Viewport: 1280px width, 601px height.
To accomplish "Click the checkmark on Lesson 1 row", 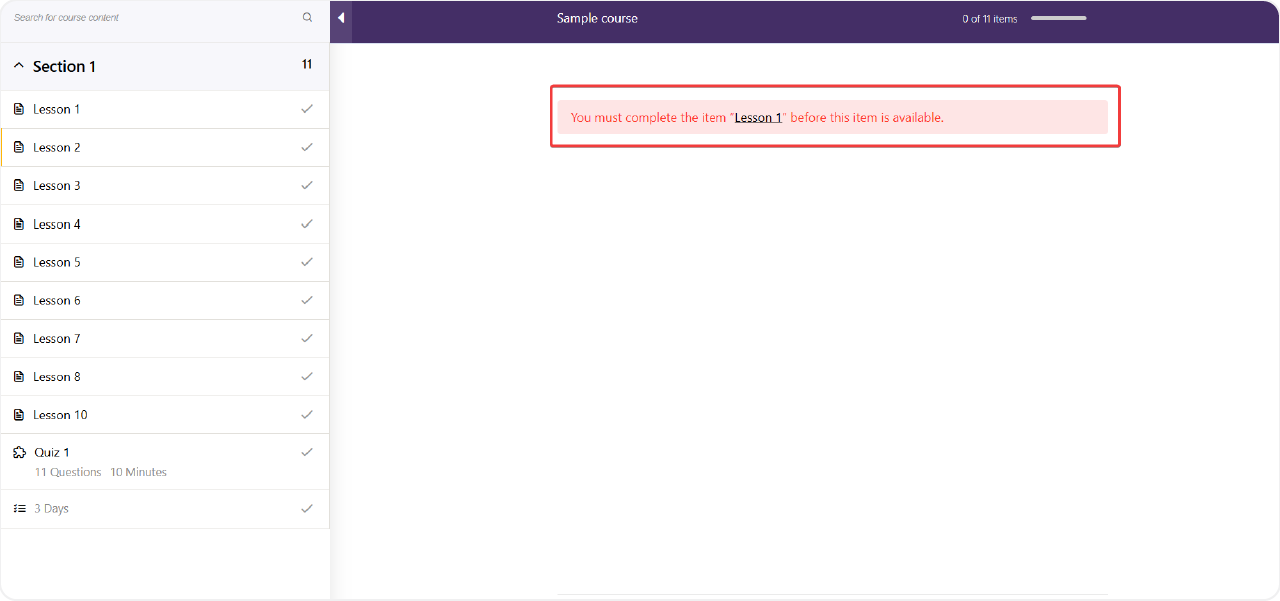I will (x=307, y=108).
